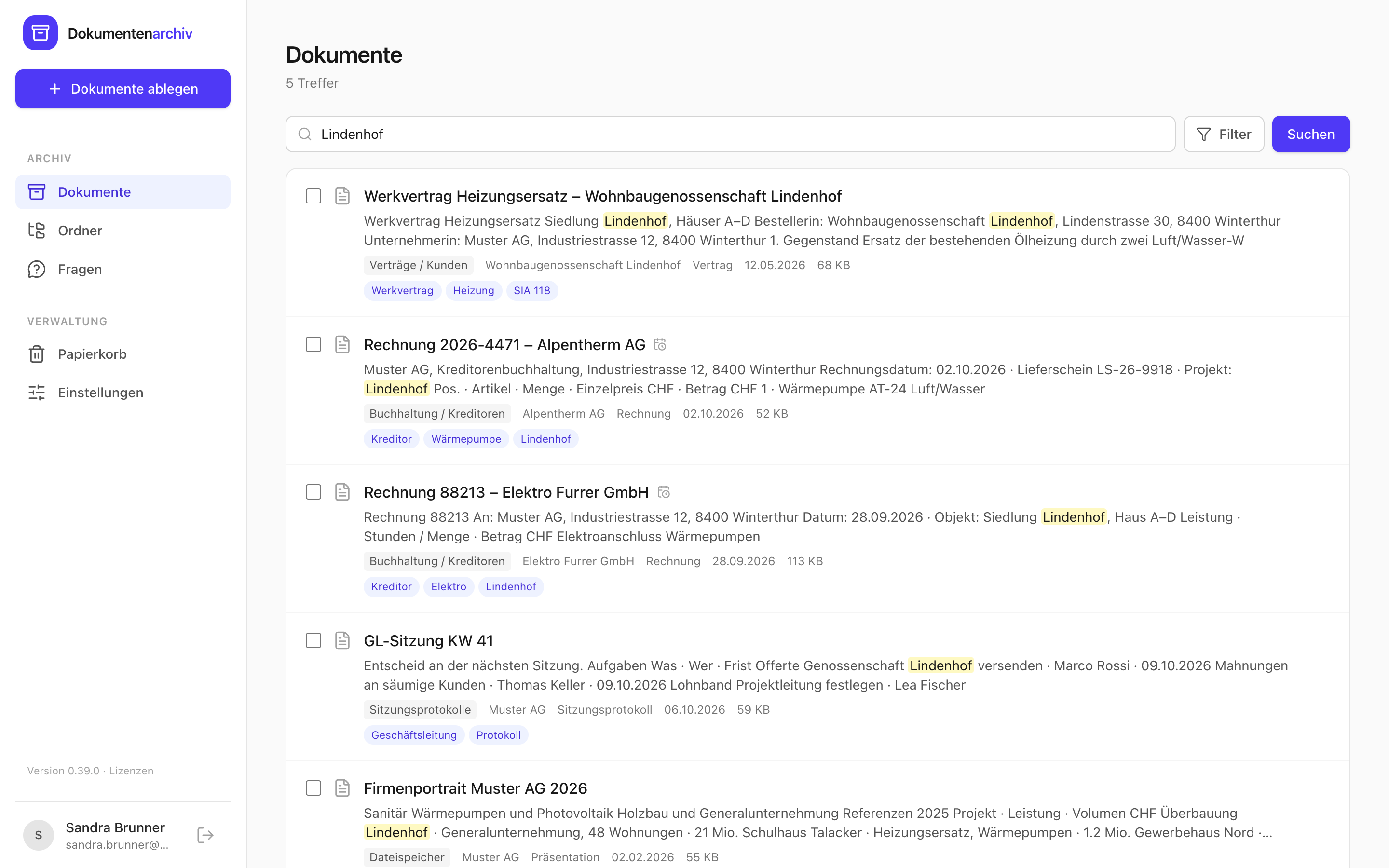This screenshot has height=868, width=1389.
Task: Click the Geschäftsleitung tag
Action: 414,735
